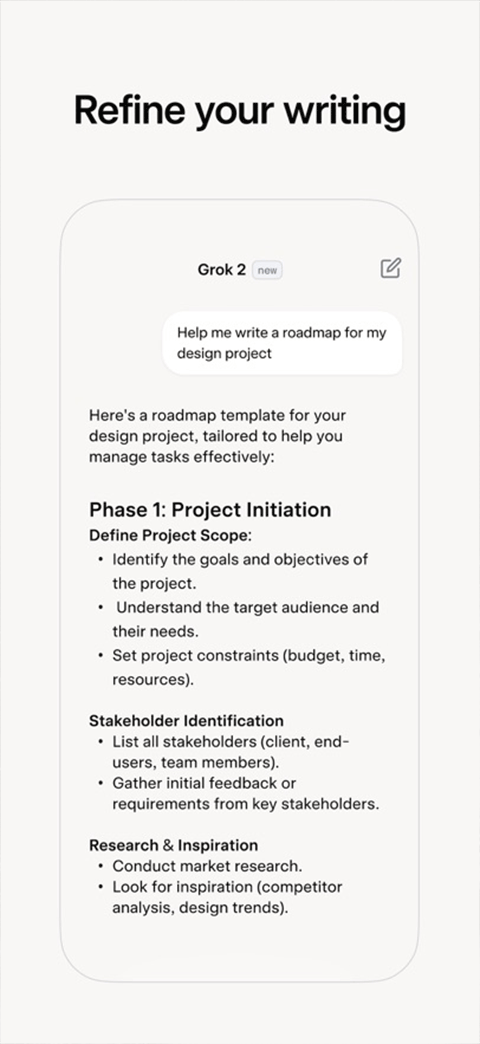The width and height of the screenshot is (480, 1044).
Task: Tap the Research & Inspiration subheading
Action: pos(174,845)
